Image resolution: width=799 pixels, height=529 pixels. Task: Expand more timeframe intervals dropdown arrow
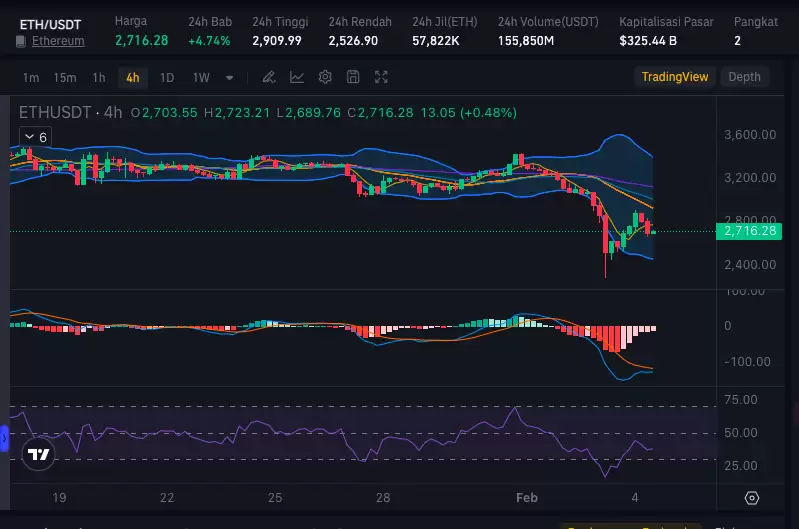tap(230, 77)
